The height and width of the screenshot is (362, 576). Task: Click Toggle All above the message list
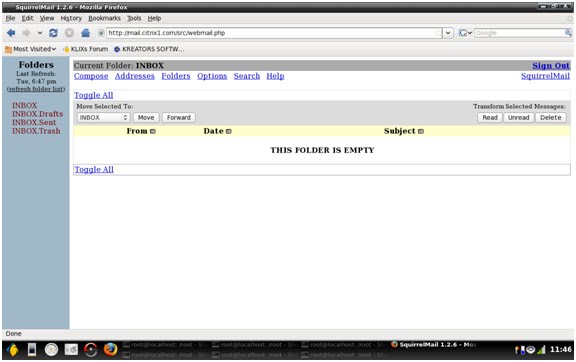pyautogui.click(x=94, y=95)
